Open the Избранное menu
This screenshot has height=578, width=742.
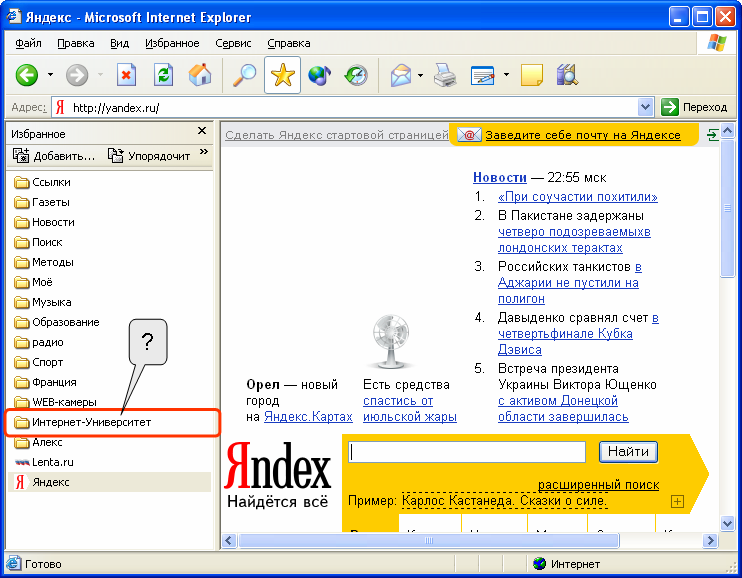[x=172, y=43]
